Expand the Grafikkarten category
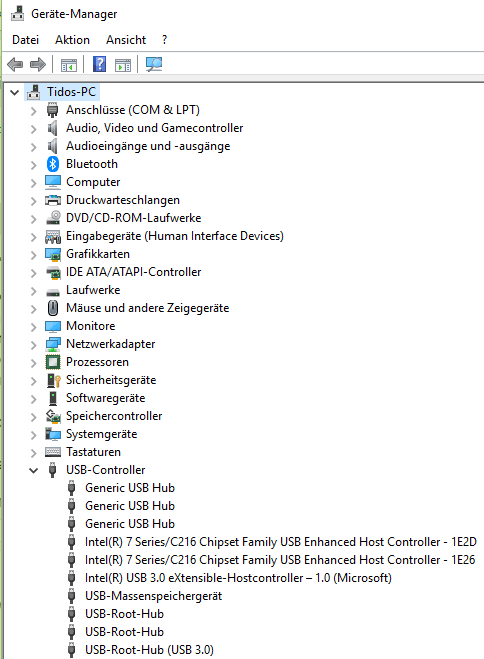This screenshot has width=484, height=659. [x=34, y=255]
